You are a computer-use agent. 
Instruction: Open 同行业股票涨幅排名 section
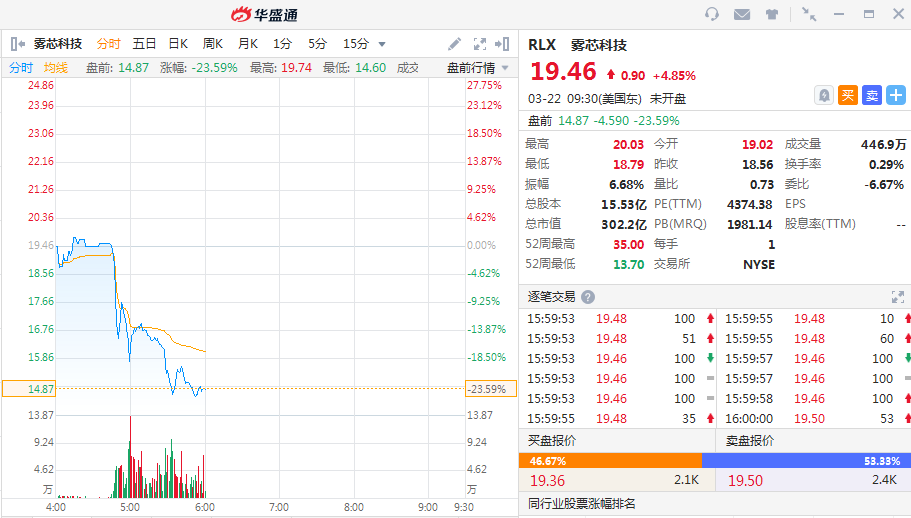582,503
